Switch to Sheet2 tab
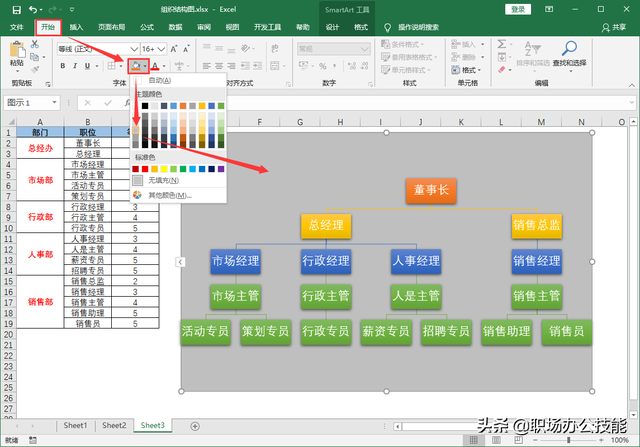This screenshot has width=640, height=447. point(114,425)
